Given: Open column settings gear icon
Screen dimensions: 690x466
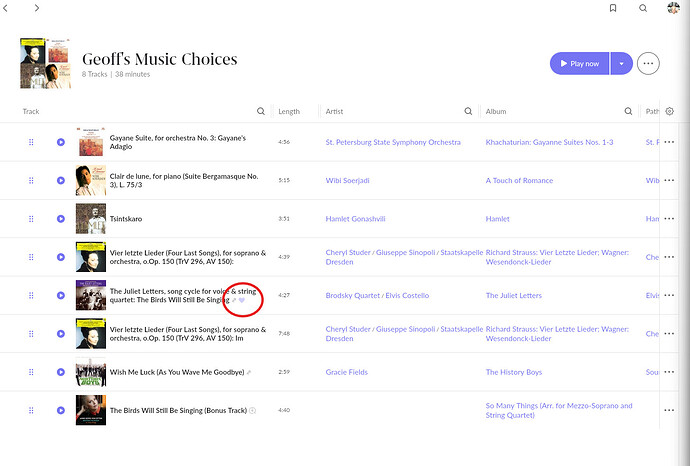Looking at the screenshot, I should 670,111.
